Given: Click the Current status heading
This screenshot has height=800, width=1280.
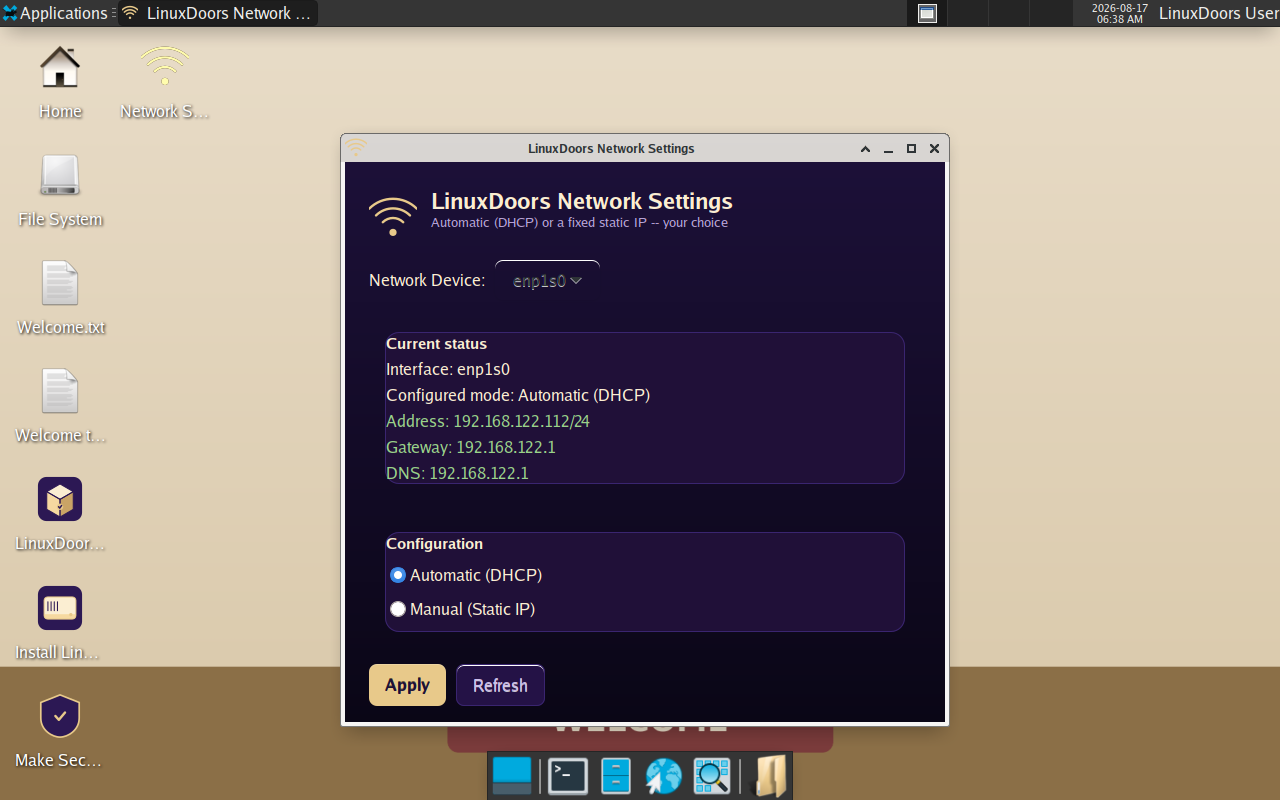Looking at the screenshot, I should [x=437, y=343].
